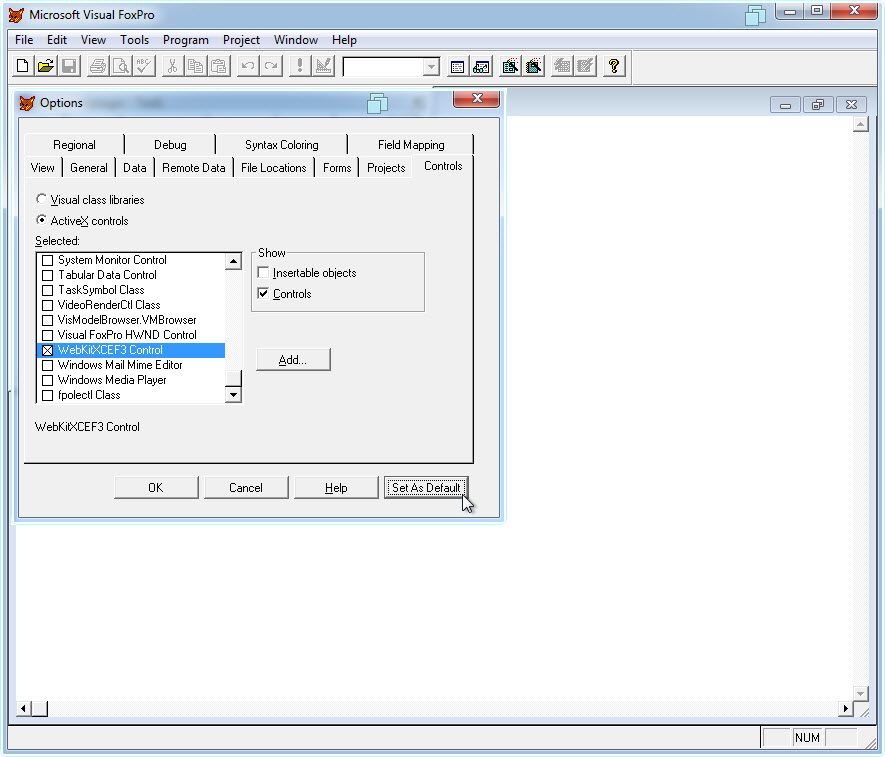Screen dimensions: 885x757
Task: Click the Print Preview icon
Action: tap(121, 66)
